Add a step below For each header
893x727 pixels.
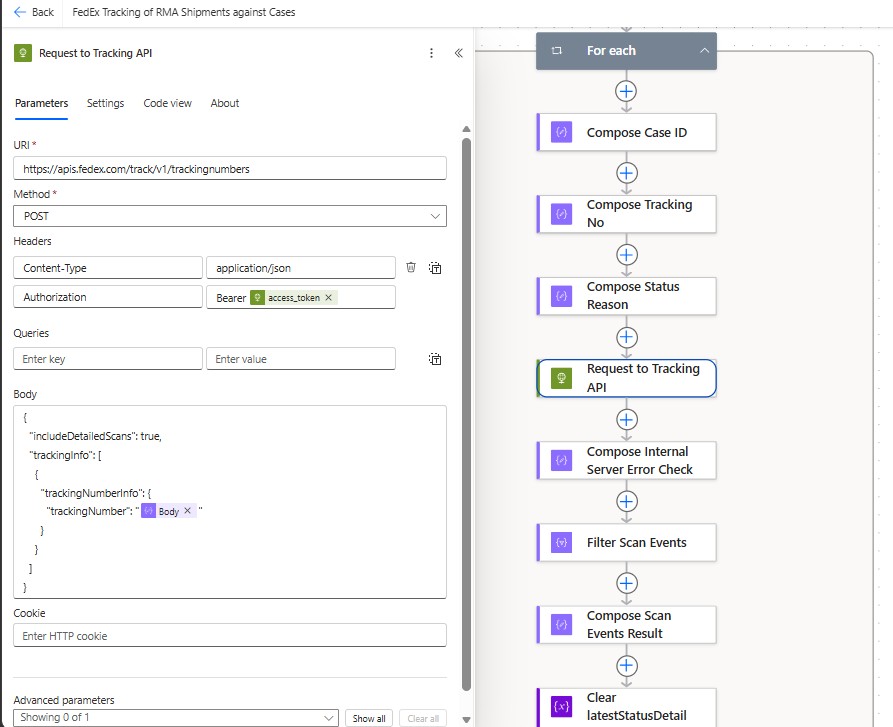[626, 91]
